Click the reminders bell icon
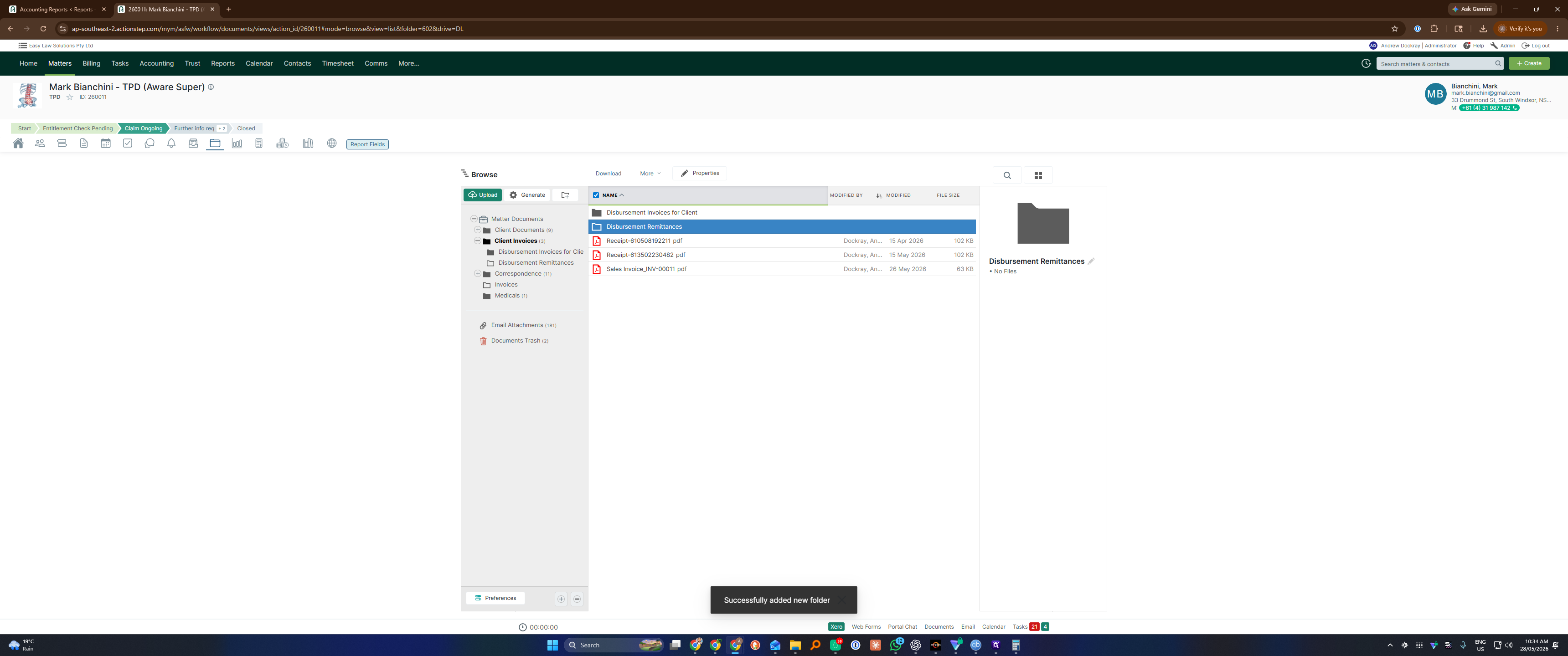1568x656 pixels. click(x=172, y=143)
